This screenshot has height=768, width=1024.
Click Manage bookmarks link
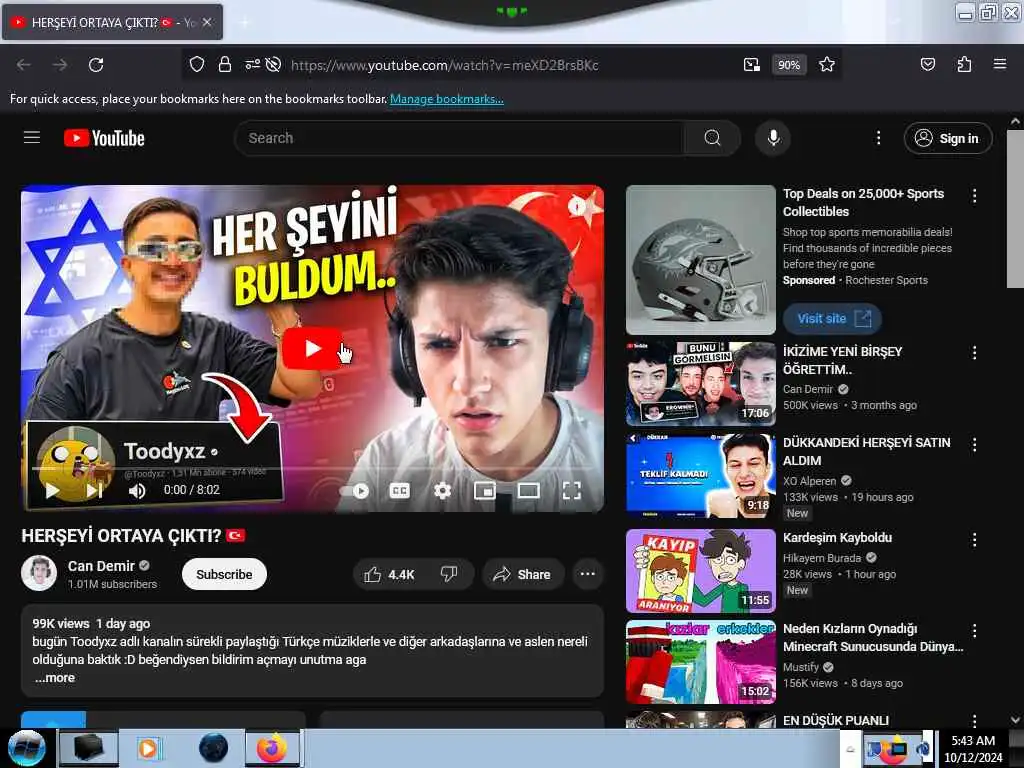(x=447, y=99)
